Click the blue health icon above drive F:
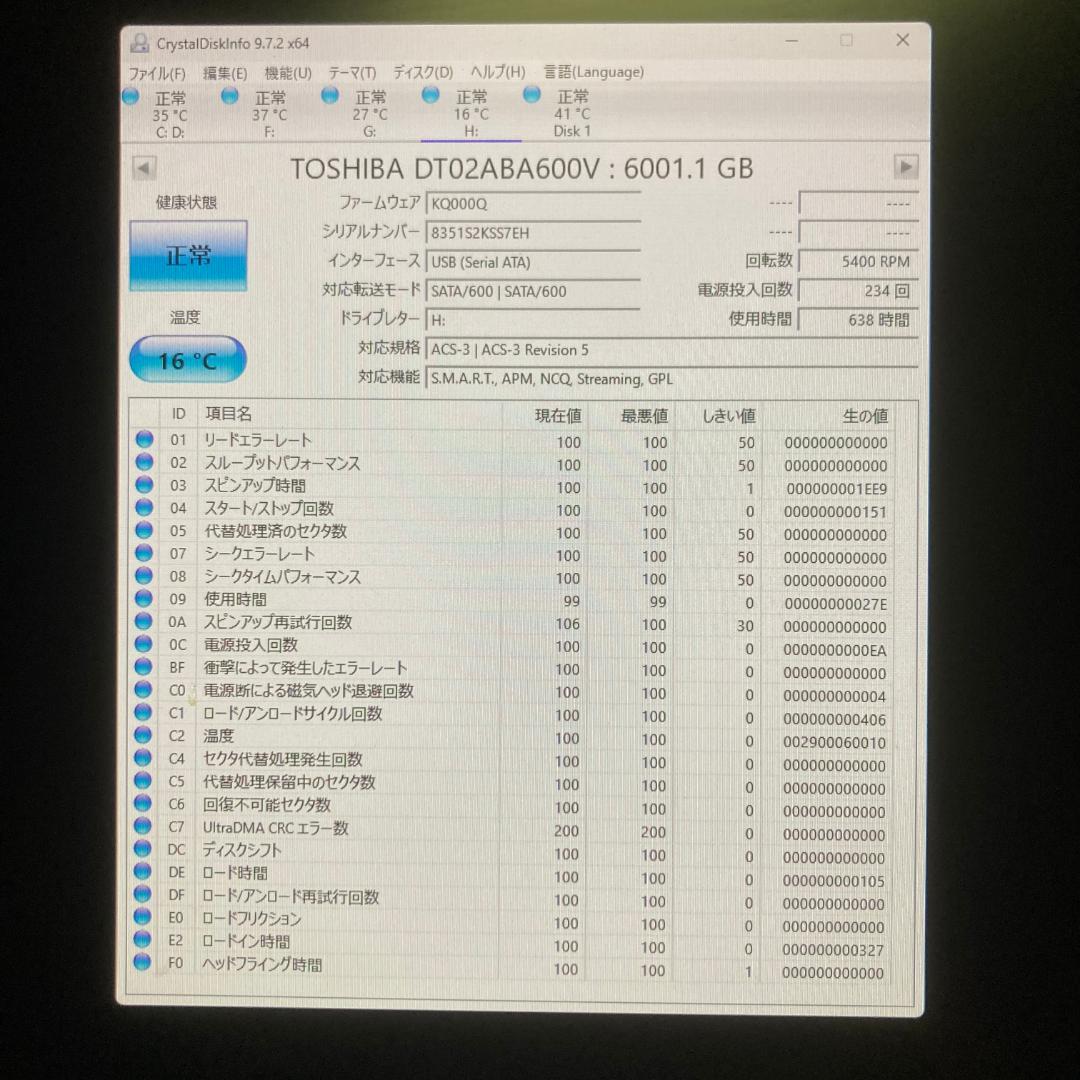1080x1080 pixels. point(229,94)
